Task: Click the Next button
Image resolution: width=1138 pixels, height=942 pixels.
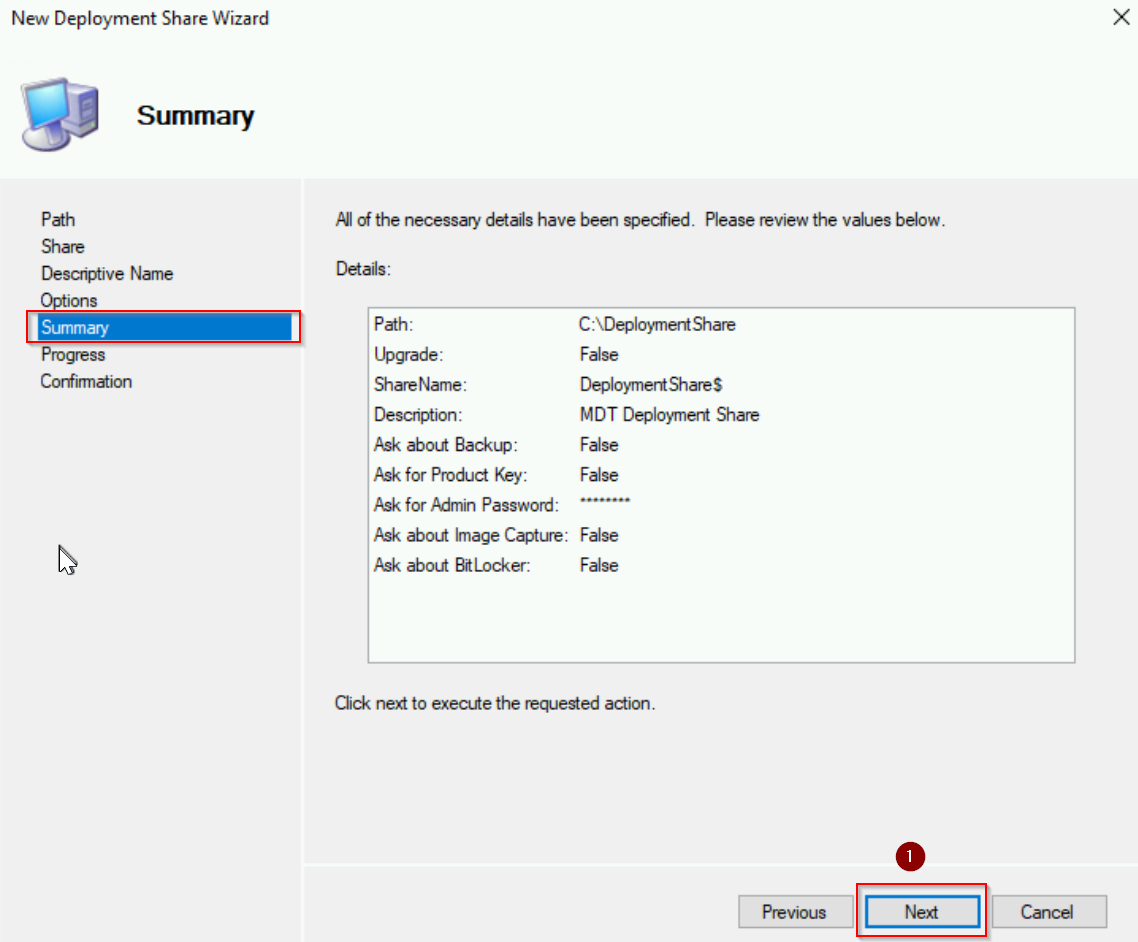Action: click(x=920, y=911)
